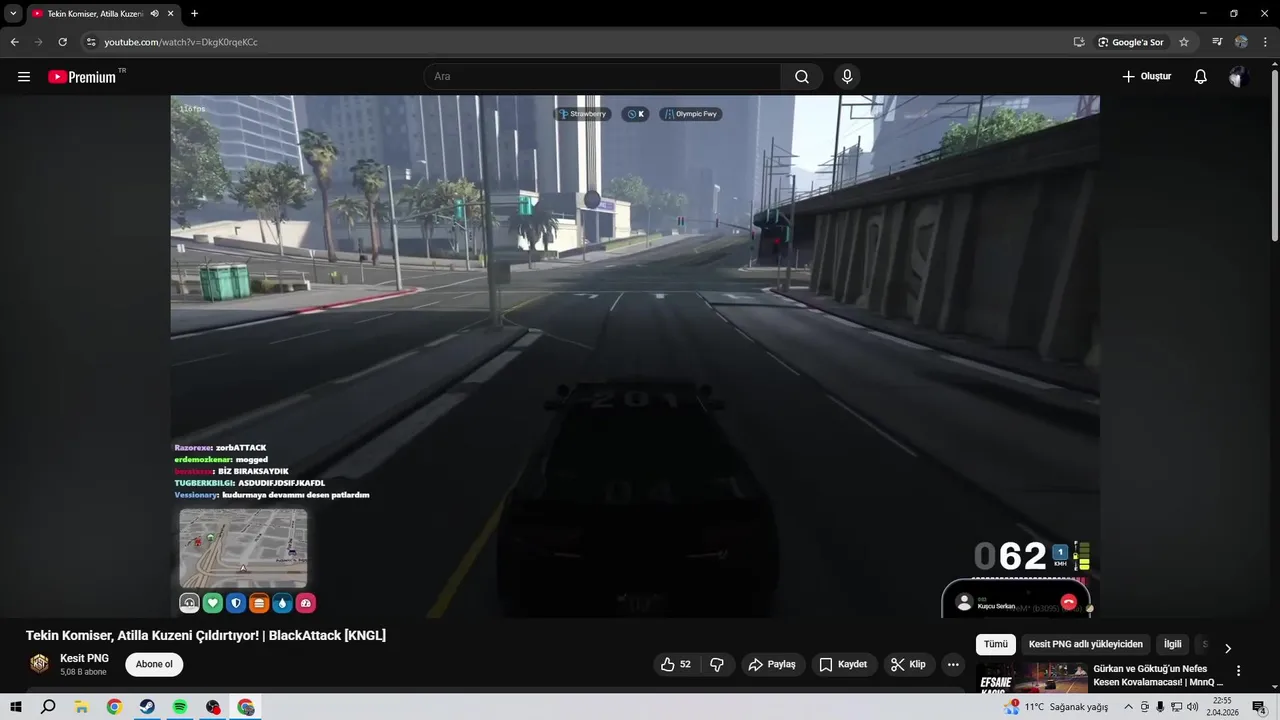Show more filter chips with right arrow
Viewport: 1280px width, 720px height.
[x=1228, y=647]
